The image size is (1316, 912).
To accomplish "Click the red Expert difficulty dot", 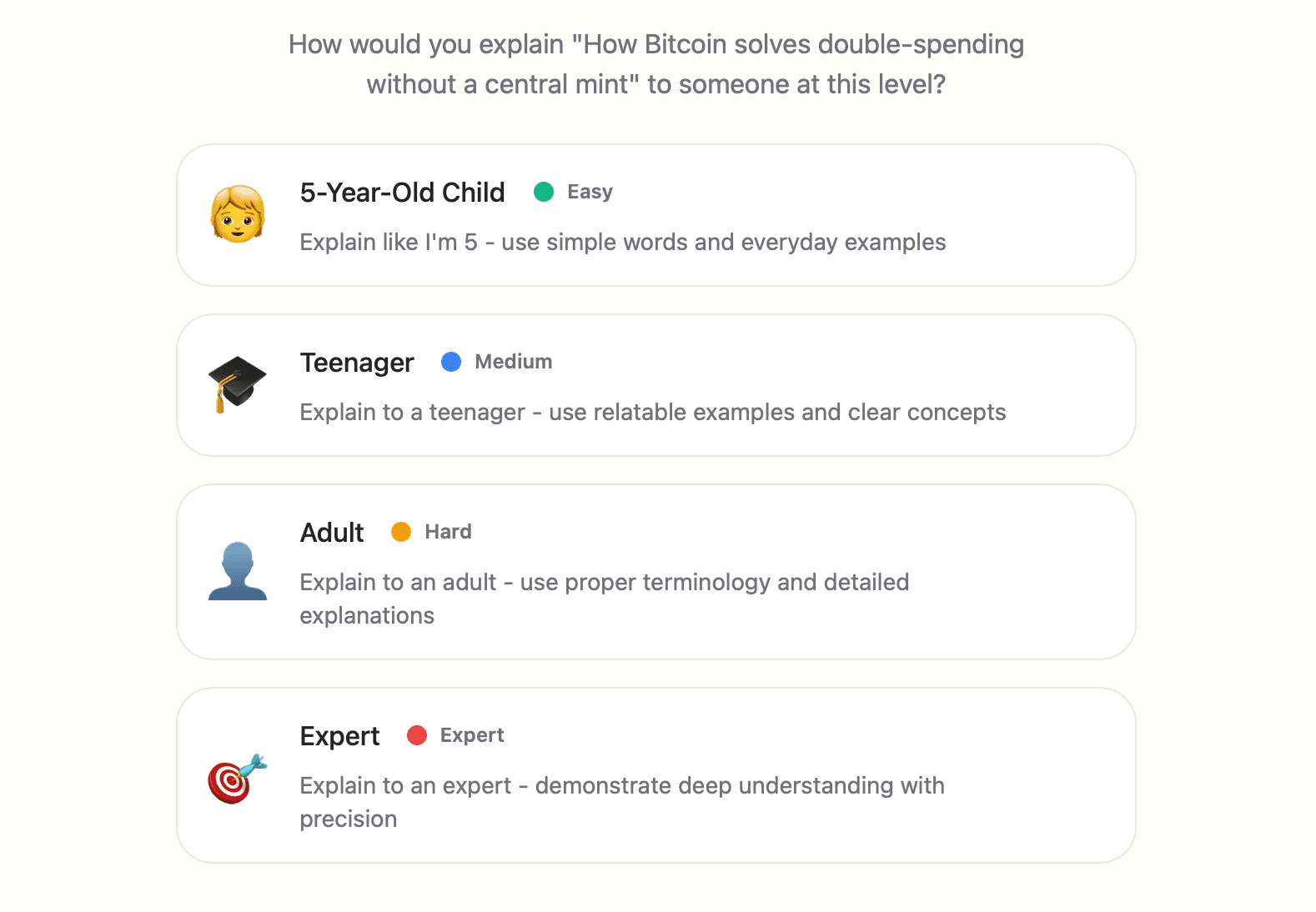I will [417, 735].
